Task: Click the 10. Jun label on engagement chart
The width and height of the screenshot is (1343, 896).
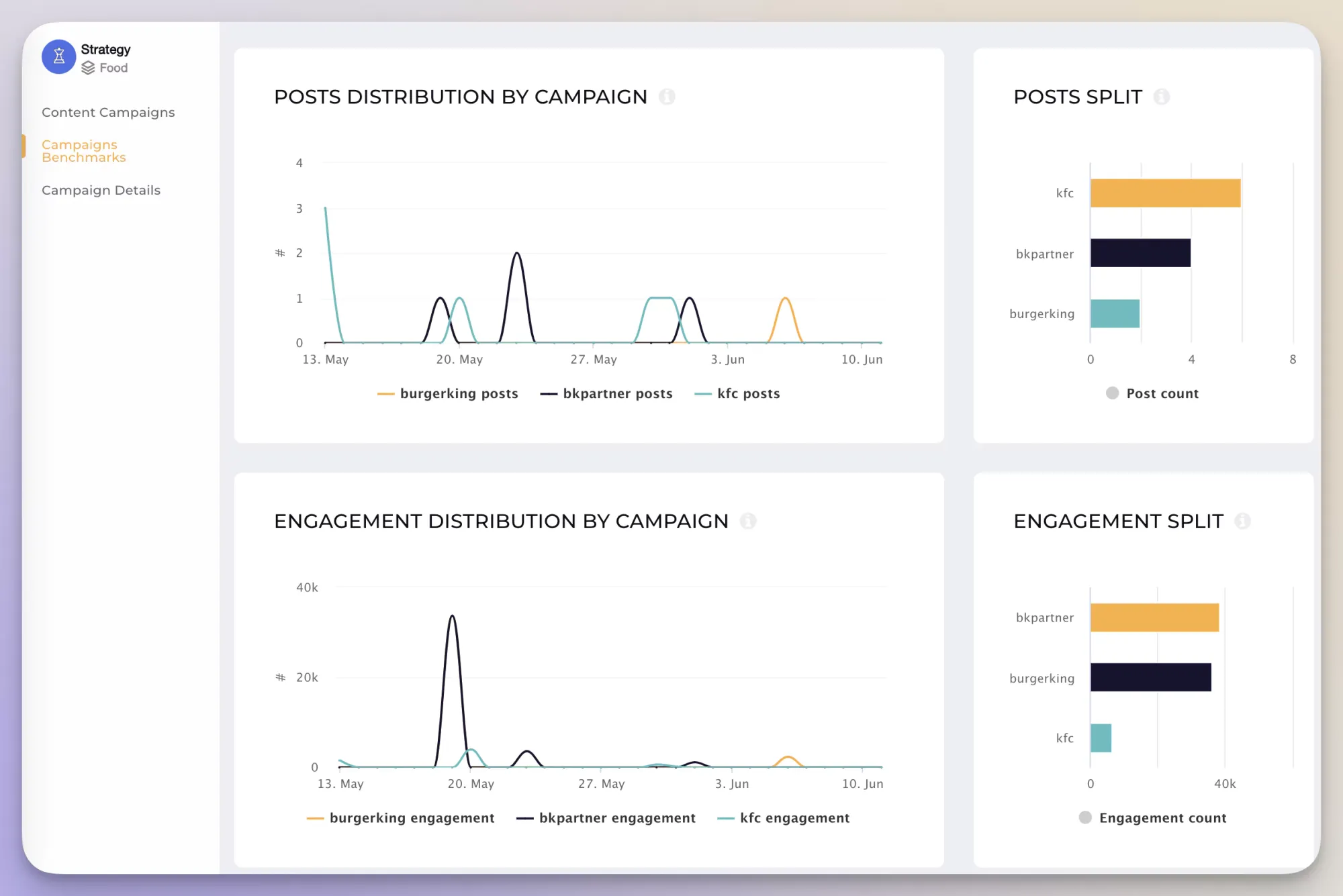Action: (863, 784)
